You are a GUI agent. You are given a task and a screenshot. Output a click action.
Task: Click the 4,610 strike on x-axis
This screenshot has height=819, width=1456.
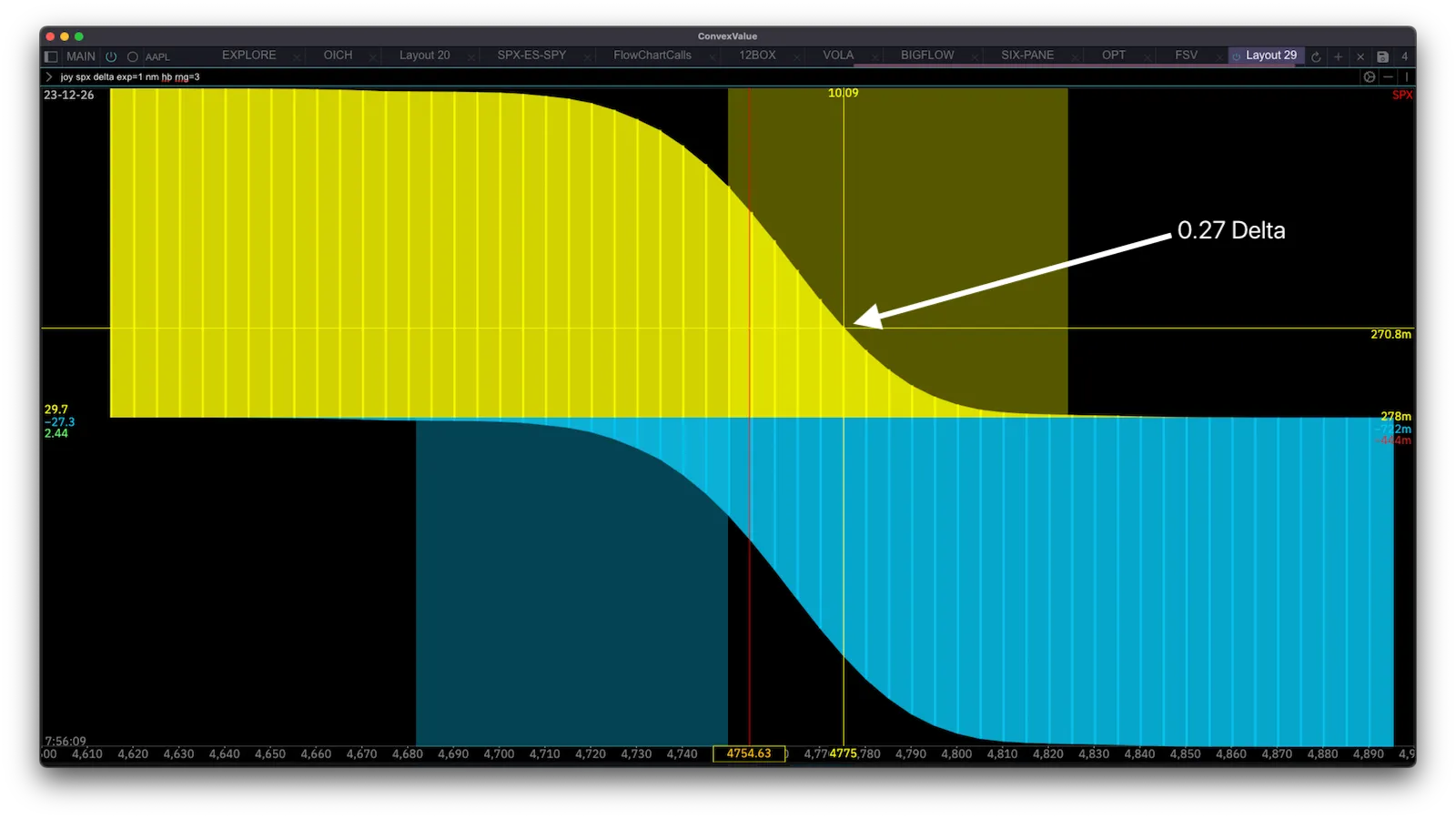[87, 753]
